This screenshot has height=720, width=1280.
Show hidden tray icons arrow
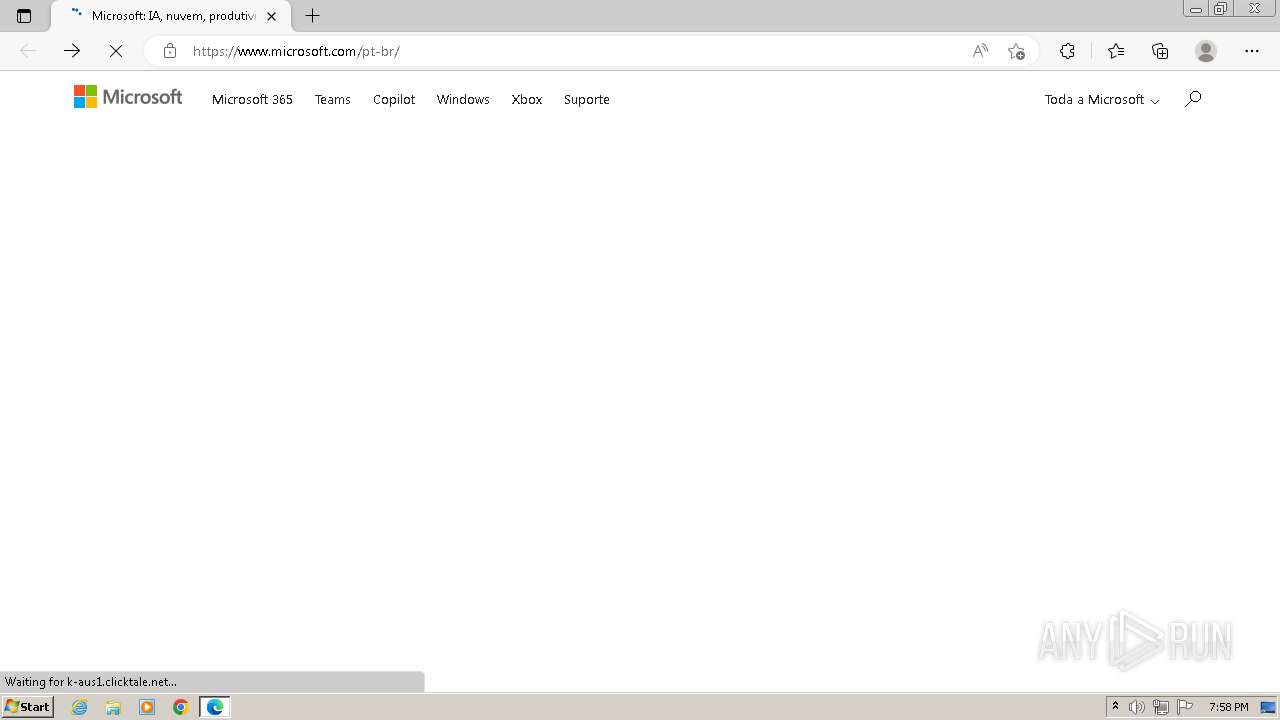click(1116, 707)
